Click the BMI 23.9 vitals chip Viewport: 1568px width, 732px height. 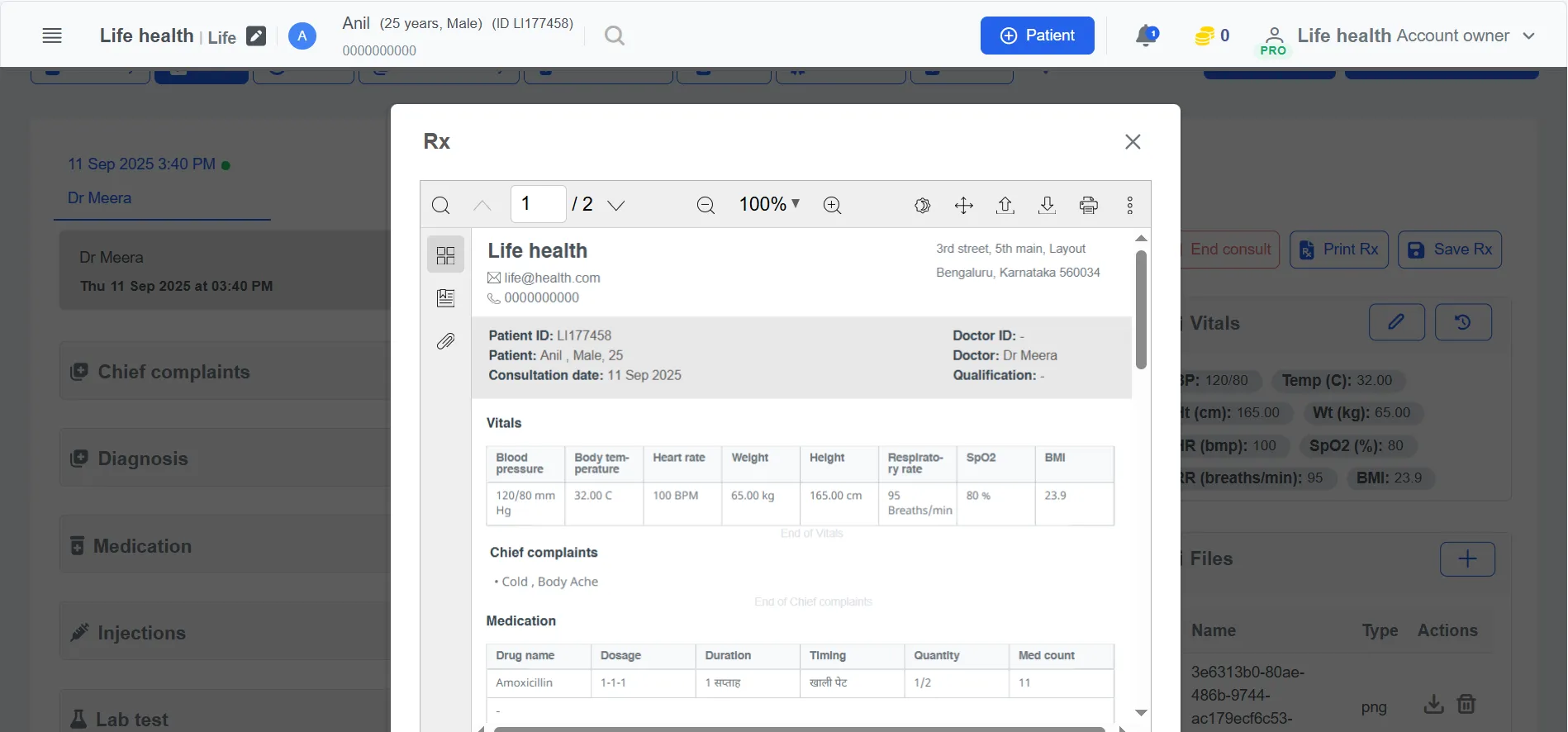[x=1389, y=478]
